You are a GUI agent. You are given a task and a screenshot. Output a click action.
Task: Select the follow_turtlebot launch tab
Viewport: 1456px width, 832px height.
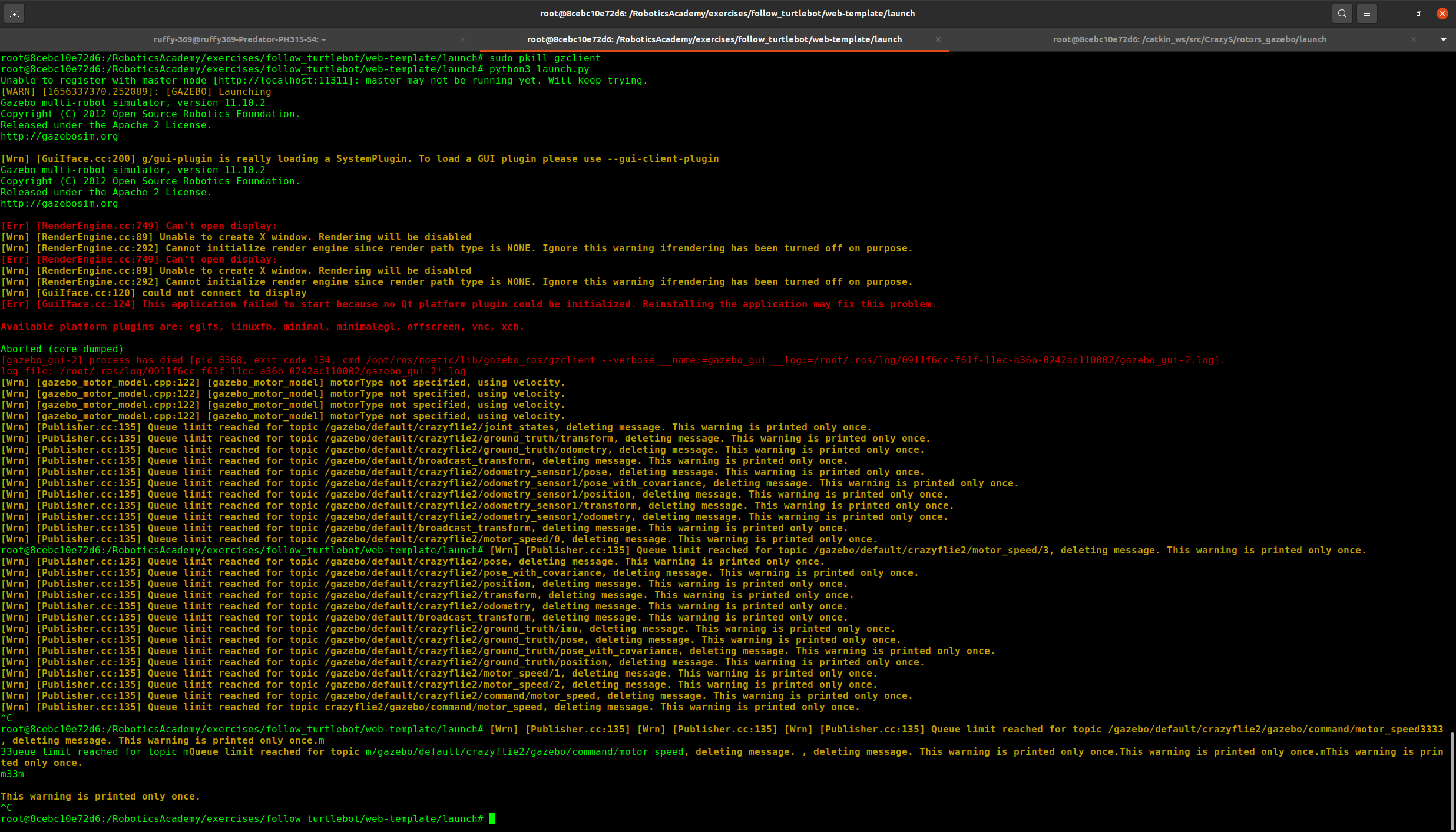click(x=714, y=39)
